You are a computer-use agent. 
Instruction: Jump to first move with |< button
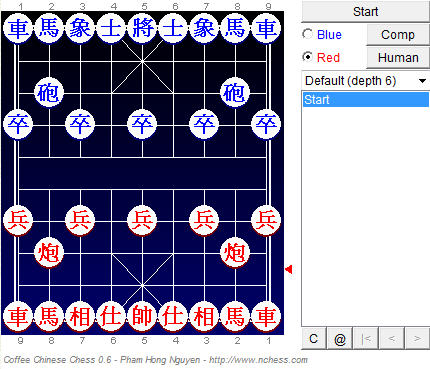pyautogui.click(x=366, y=339)
